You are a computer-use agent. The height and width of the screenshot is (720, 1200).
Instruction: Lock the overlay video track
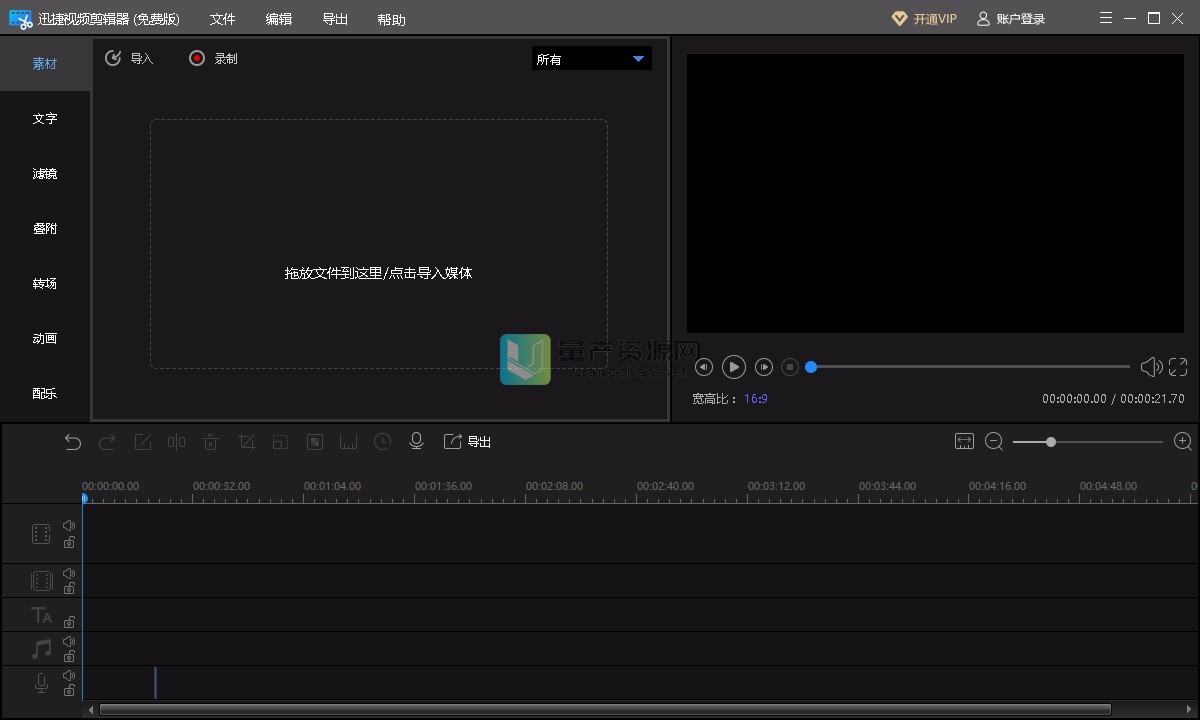pyautogui.click(x=69, y=589)
